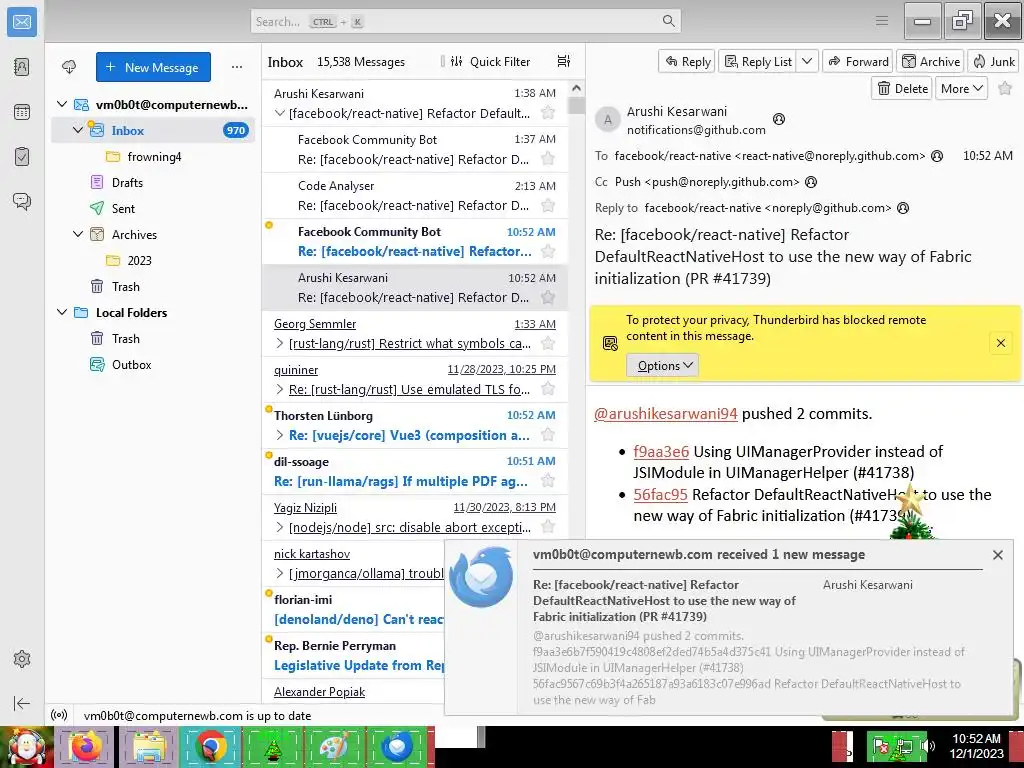
Task: Collapse the Arushi Kesarwani react-native thread
Action: 280,113
